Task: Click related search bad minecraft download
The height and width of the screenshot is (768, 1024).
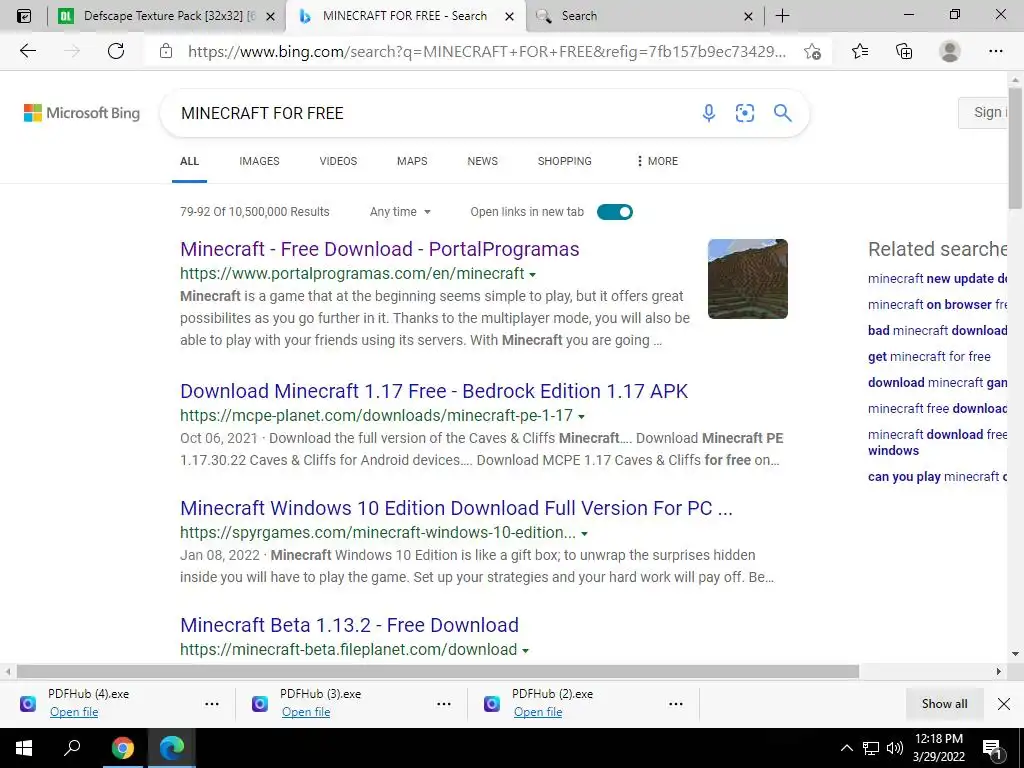Action: 937,330
